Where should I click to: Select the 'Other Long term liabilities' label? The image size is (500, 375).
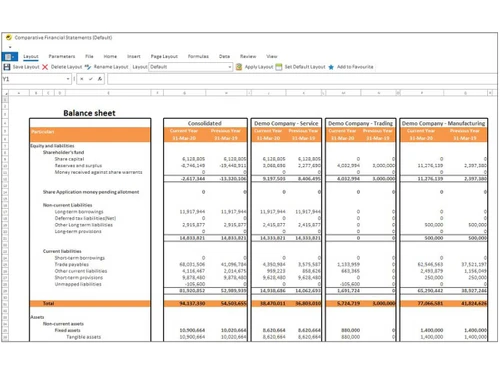pos(84,225)
